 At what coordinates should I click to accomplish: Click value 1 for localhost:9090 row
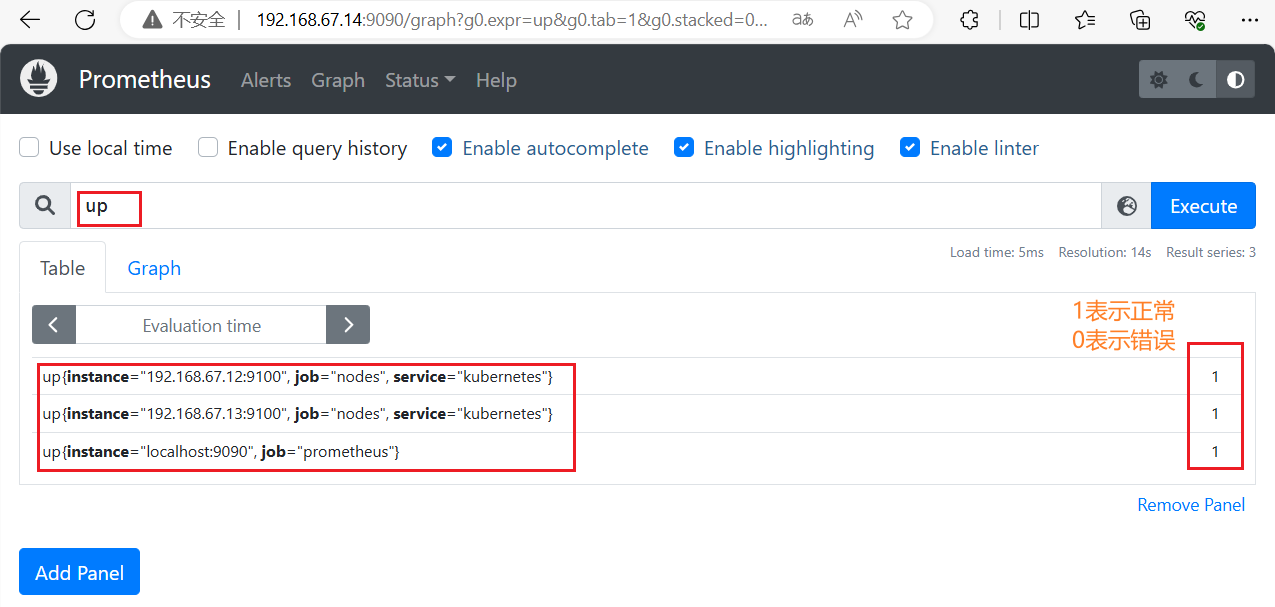[1215, 452]
